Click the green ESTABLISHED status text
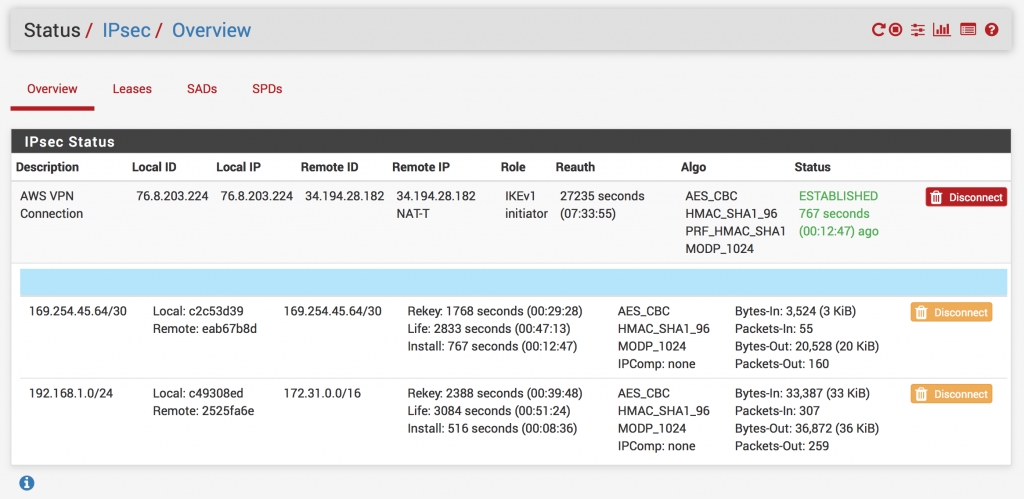 point(838,196)
